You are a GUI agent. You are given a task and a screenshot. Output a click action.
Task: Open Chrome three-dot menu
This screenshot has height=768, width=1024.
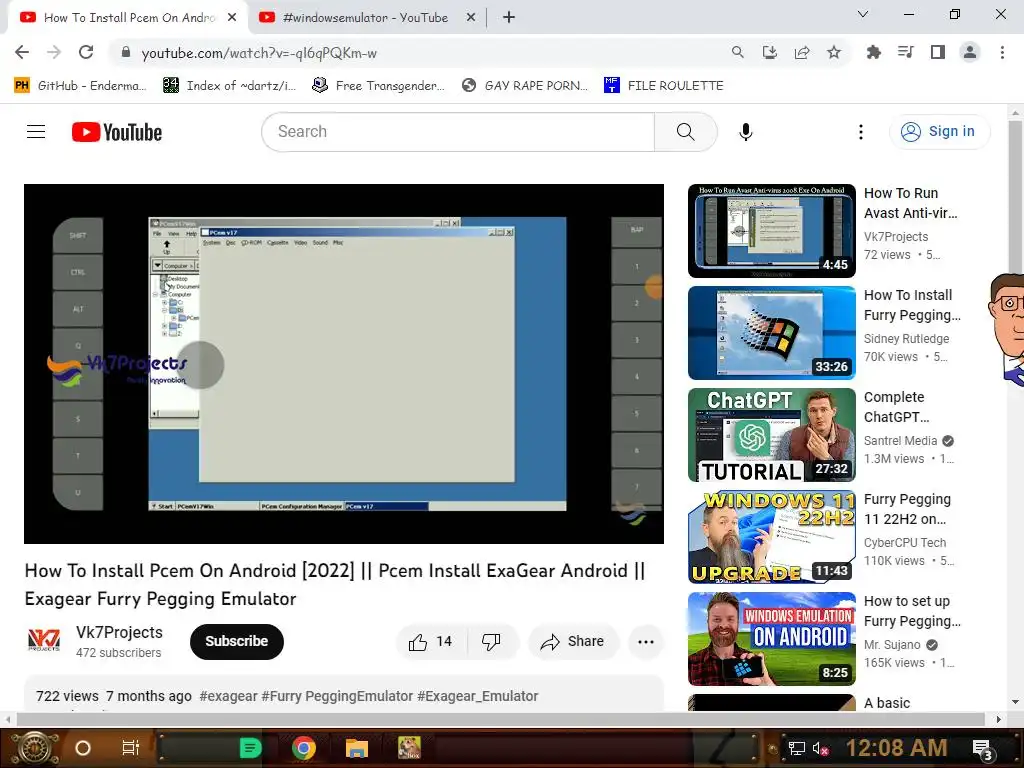1002,52
